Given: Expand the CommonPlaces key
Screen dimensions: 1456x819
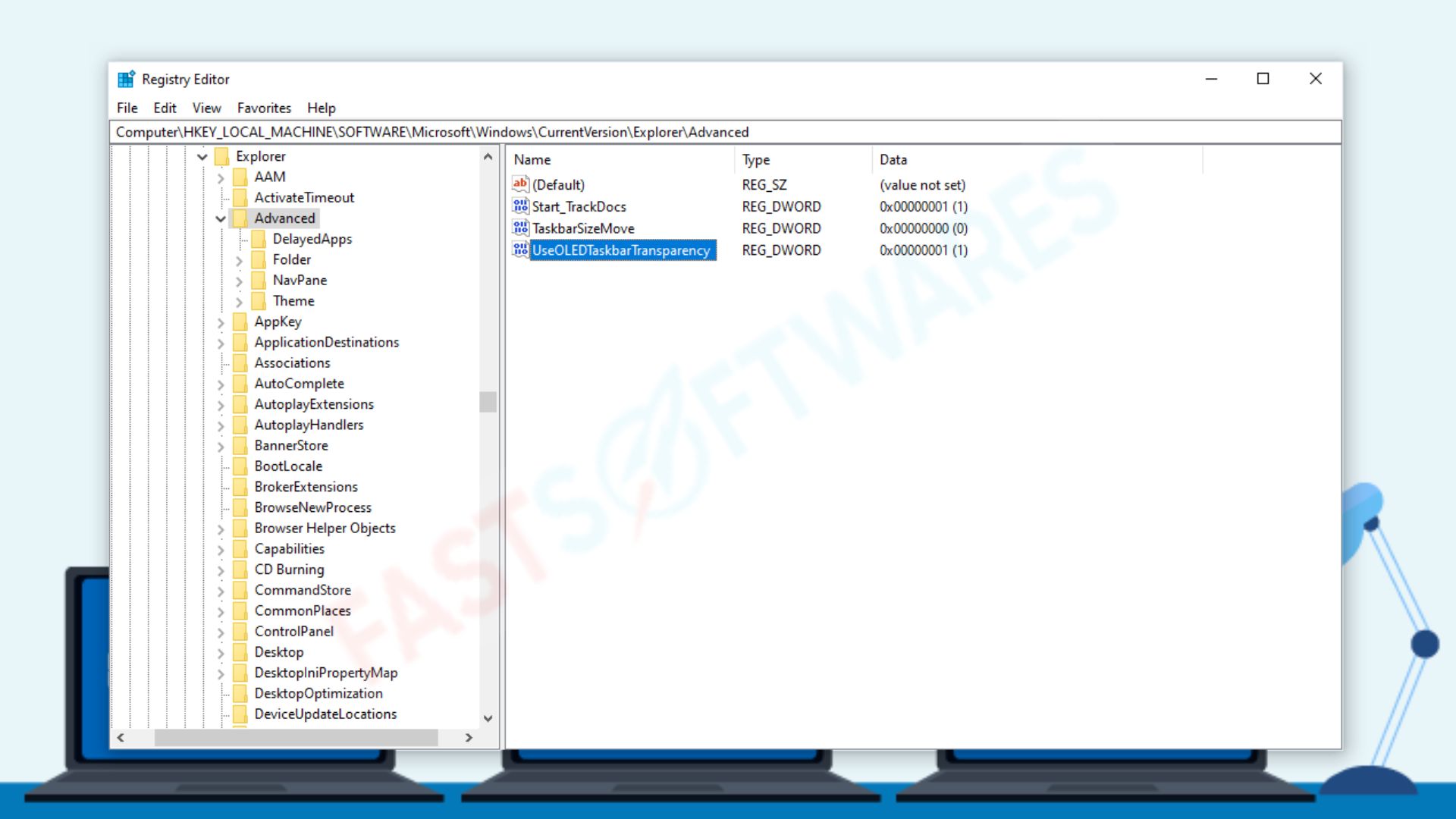Looking at the screenshot, I should [x=221, y=611].
